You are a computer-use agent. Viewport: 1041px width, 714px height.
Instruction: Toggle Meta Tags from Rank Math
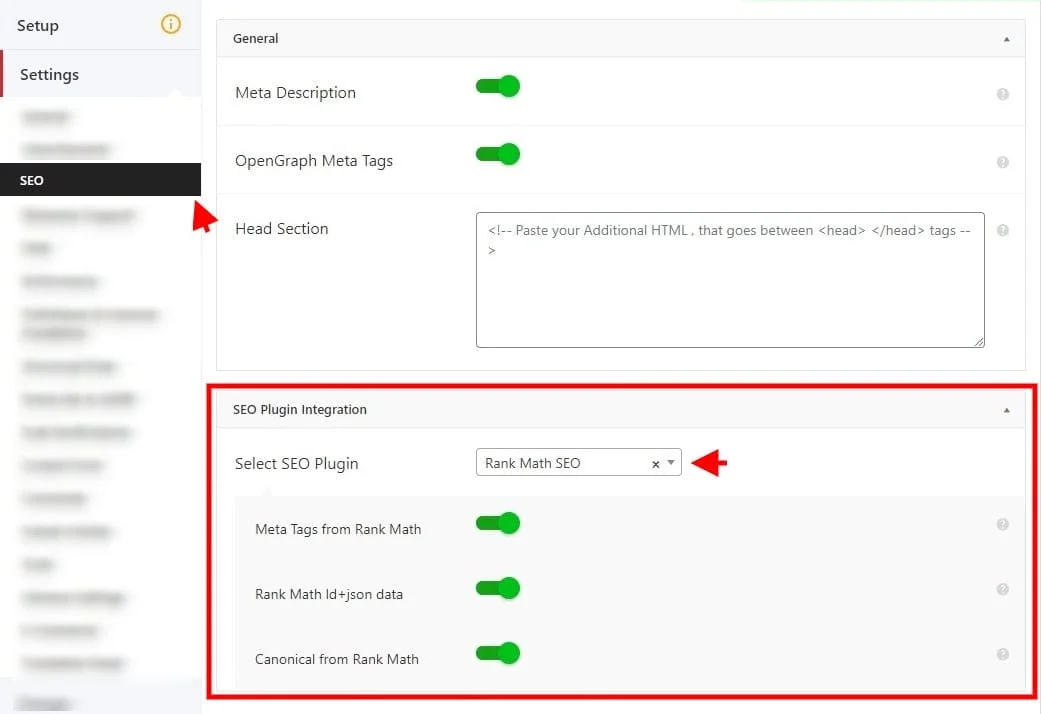pyautogui.click(x=498, y=523)
